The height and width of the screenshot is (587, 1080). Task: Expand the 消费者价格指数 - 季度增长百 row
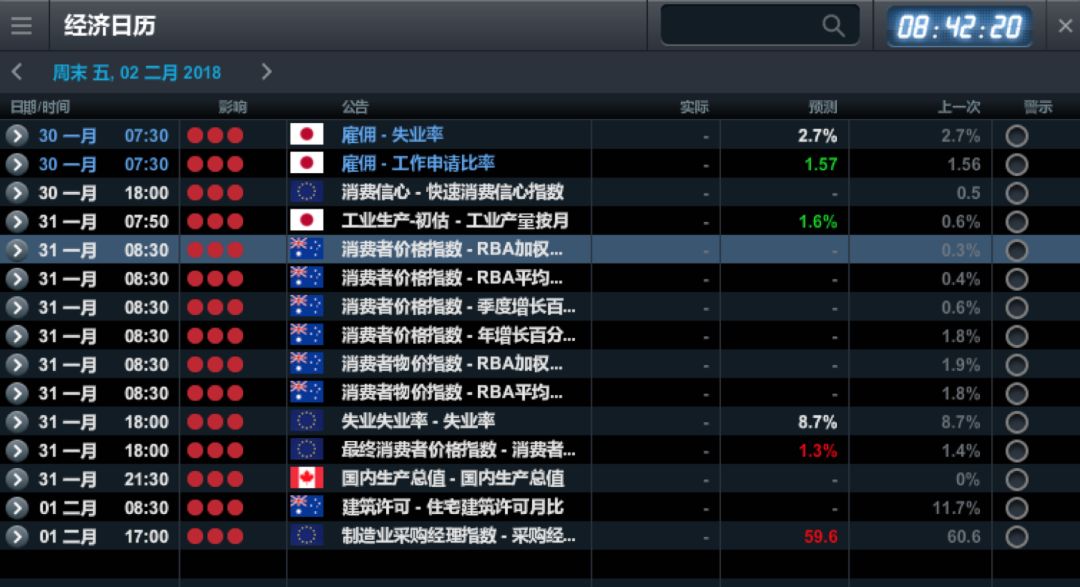[17, 307]
